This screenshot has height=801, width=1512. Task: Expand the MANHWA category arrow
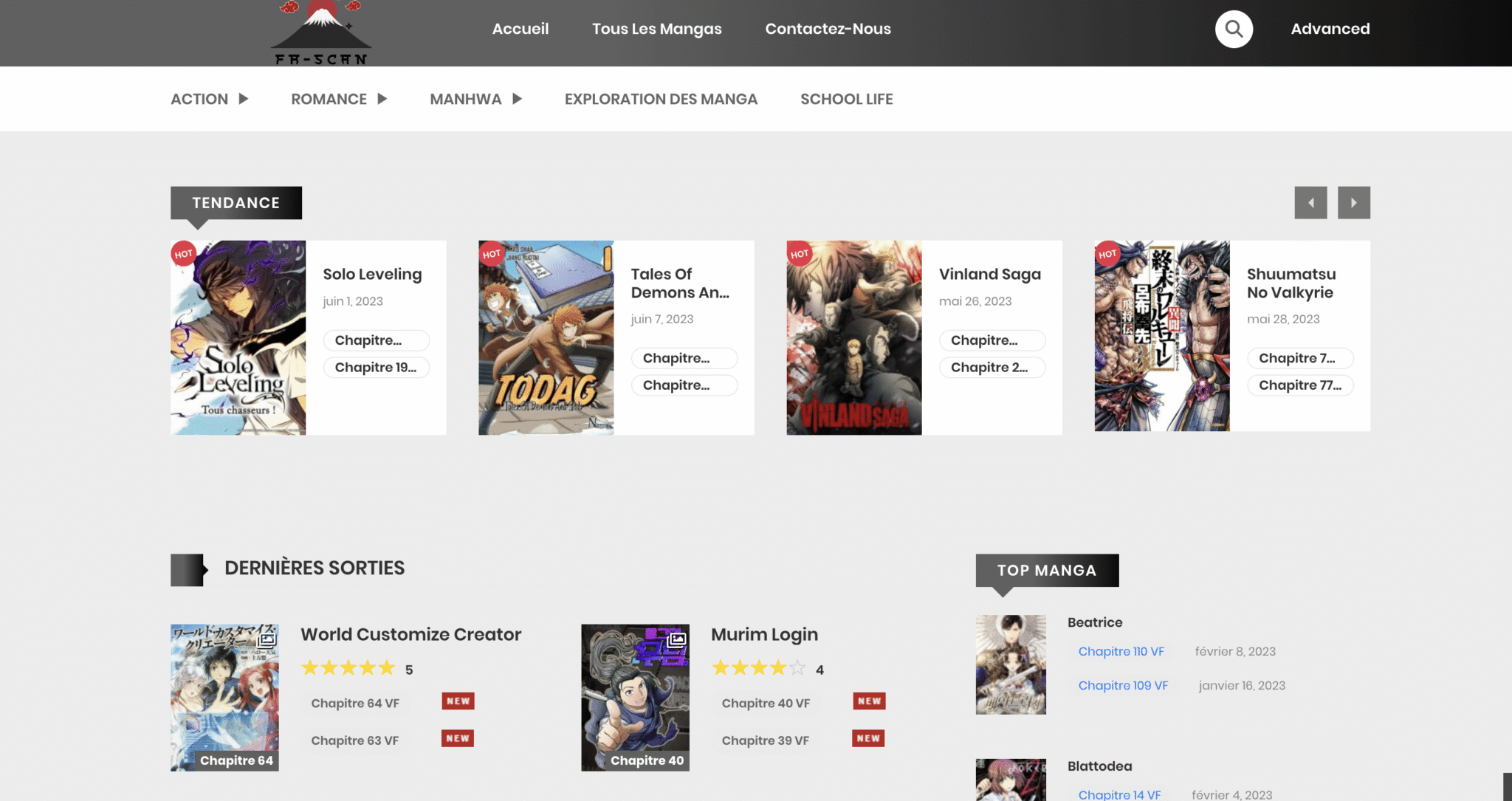(x=517, y=99)
